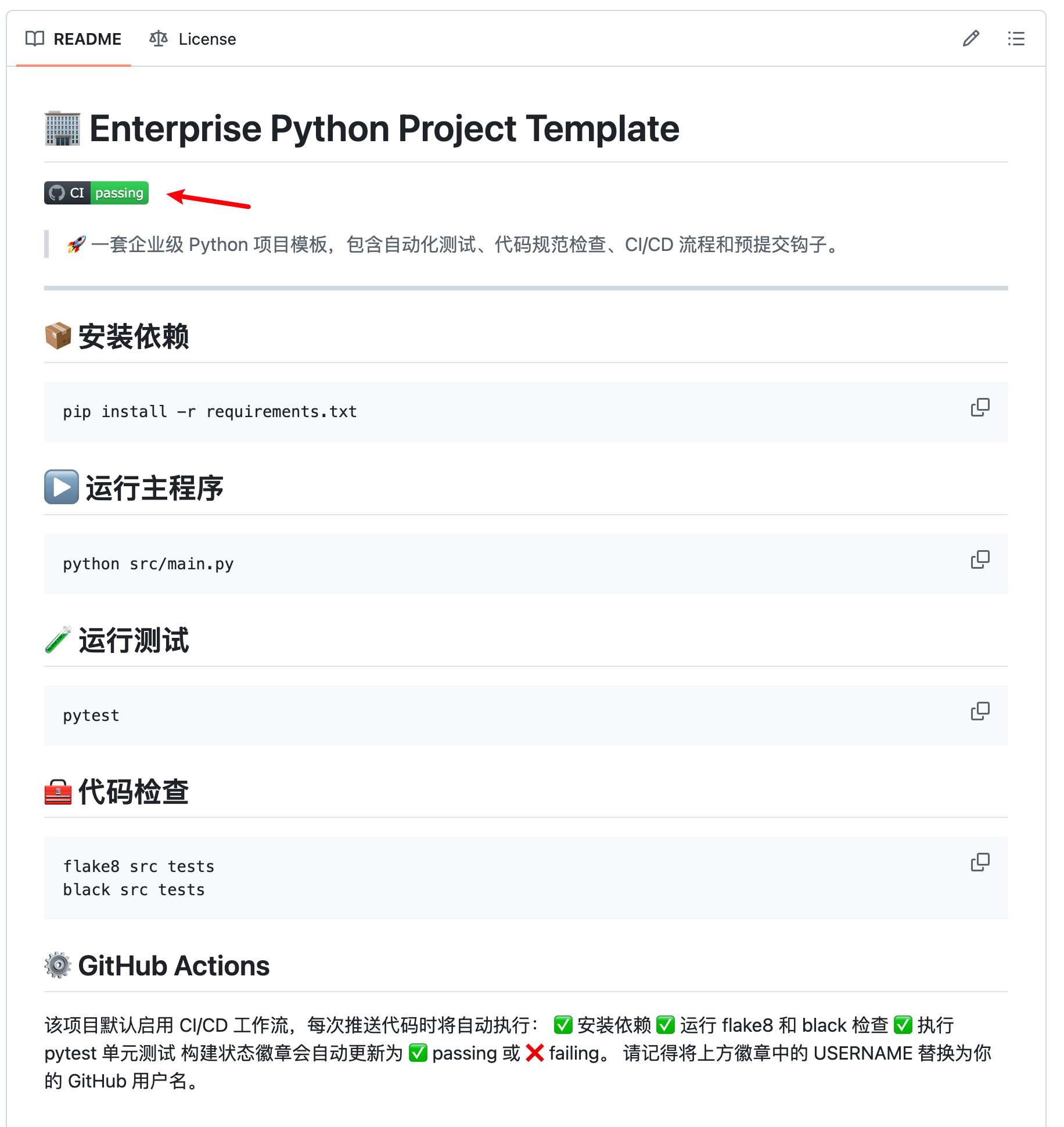Click the book icon beside README
This screenshot has width=1064, height=1127.
[35, 39]
